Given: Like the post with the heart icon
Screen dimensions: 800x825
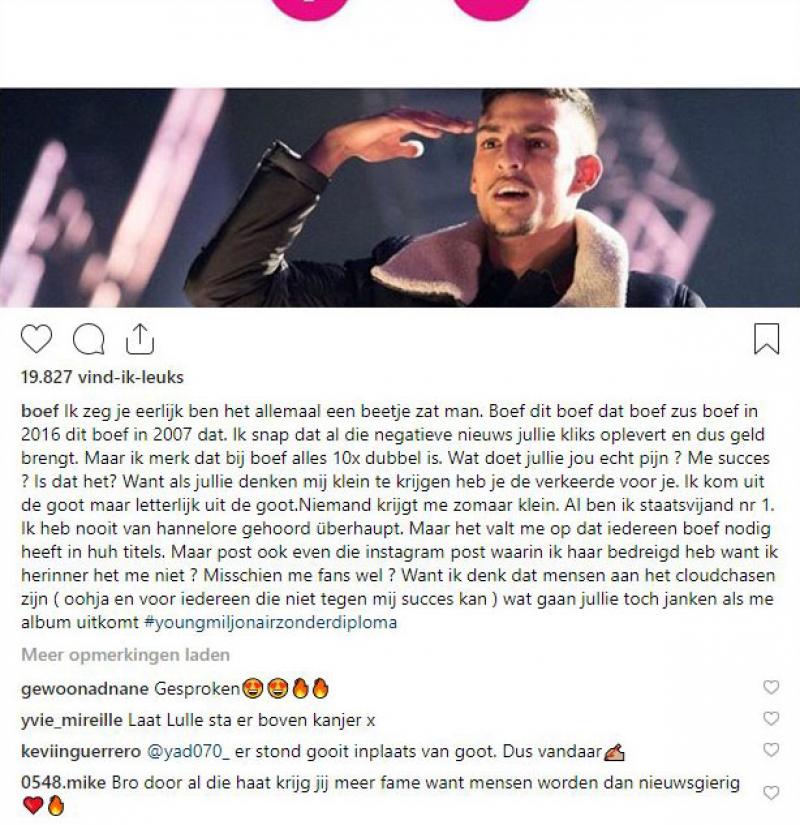Looking at the screenshot, I should 36,338.
